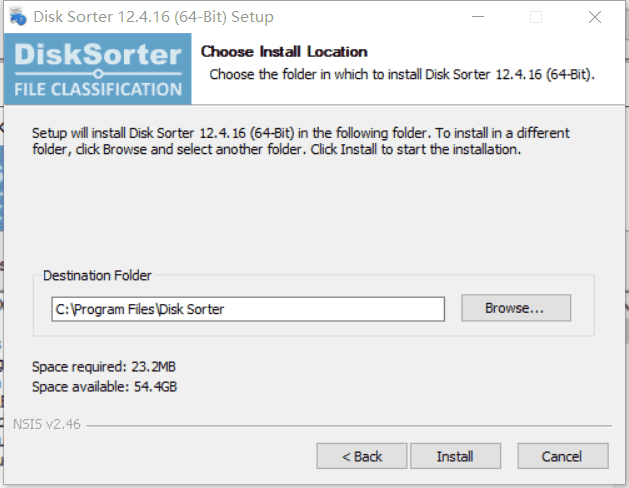Viewport: 629px width, 488px height.
Task: Click the 'Destination Folder' group label
Action: click(97, 275)
